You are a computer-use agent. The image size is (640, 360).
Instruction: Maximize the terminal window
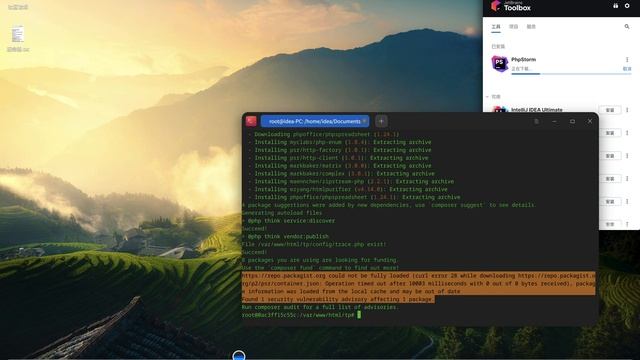572,121
